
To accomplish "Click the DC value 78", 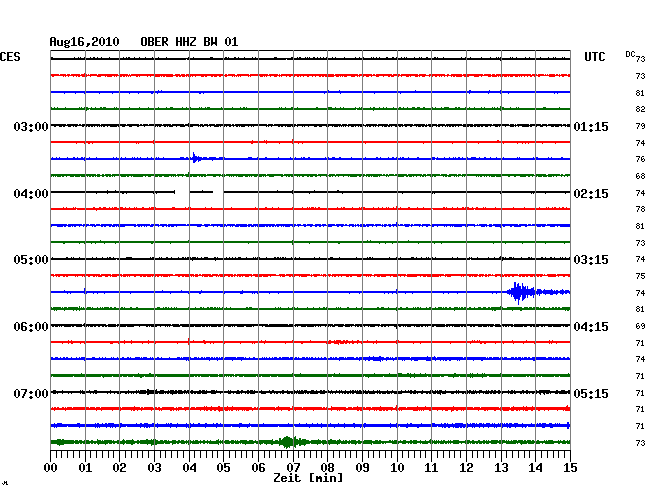I will tap(640, 209).
